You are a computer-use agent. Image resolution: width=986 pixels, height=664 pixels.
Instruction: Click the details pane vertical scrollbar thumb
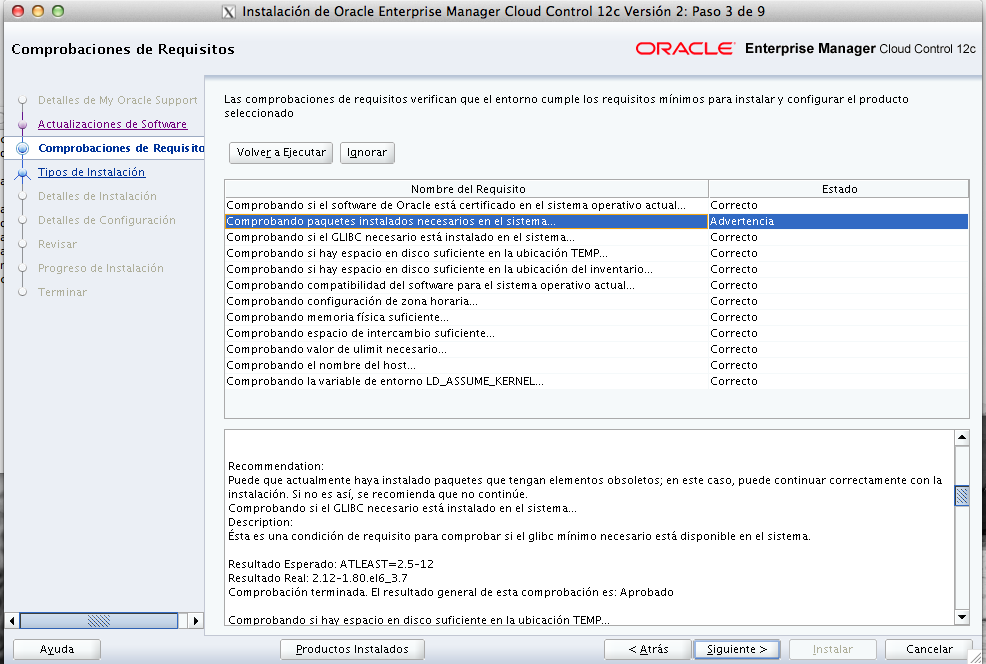tap(961, 497)
